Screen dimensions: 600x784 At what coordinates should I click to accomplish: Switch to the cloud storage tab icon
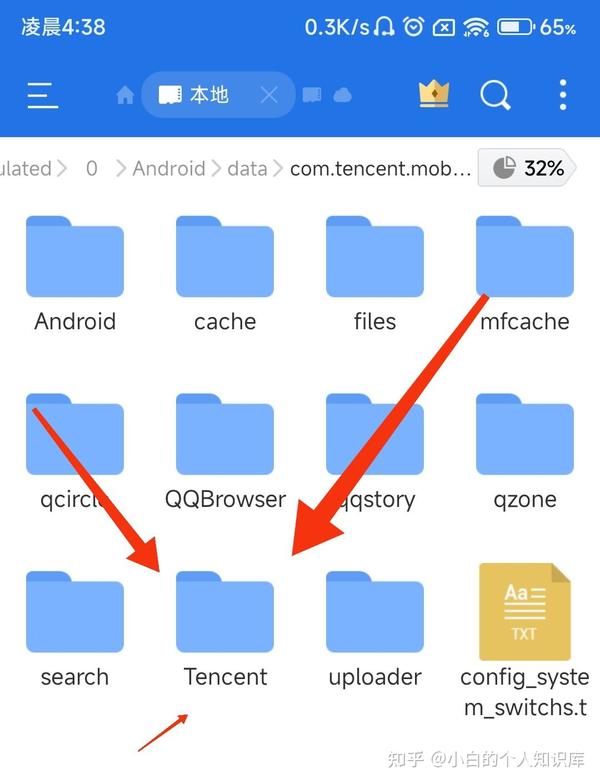point(342,95)
